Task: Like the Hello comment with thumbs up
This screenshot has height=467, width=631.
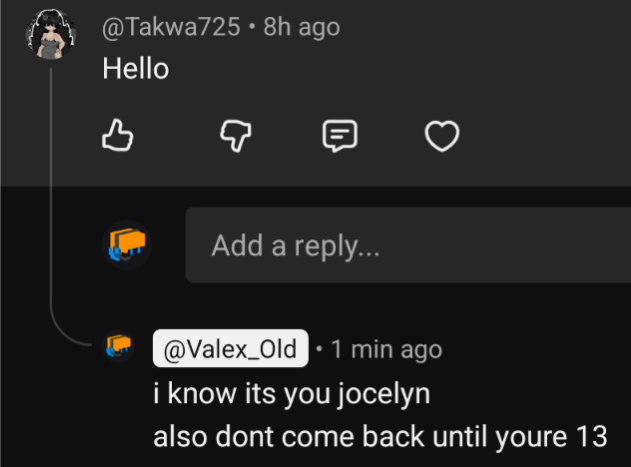Action: coord(118,135)
